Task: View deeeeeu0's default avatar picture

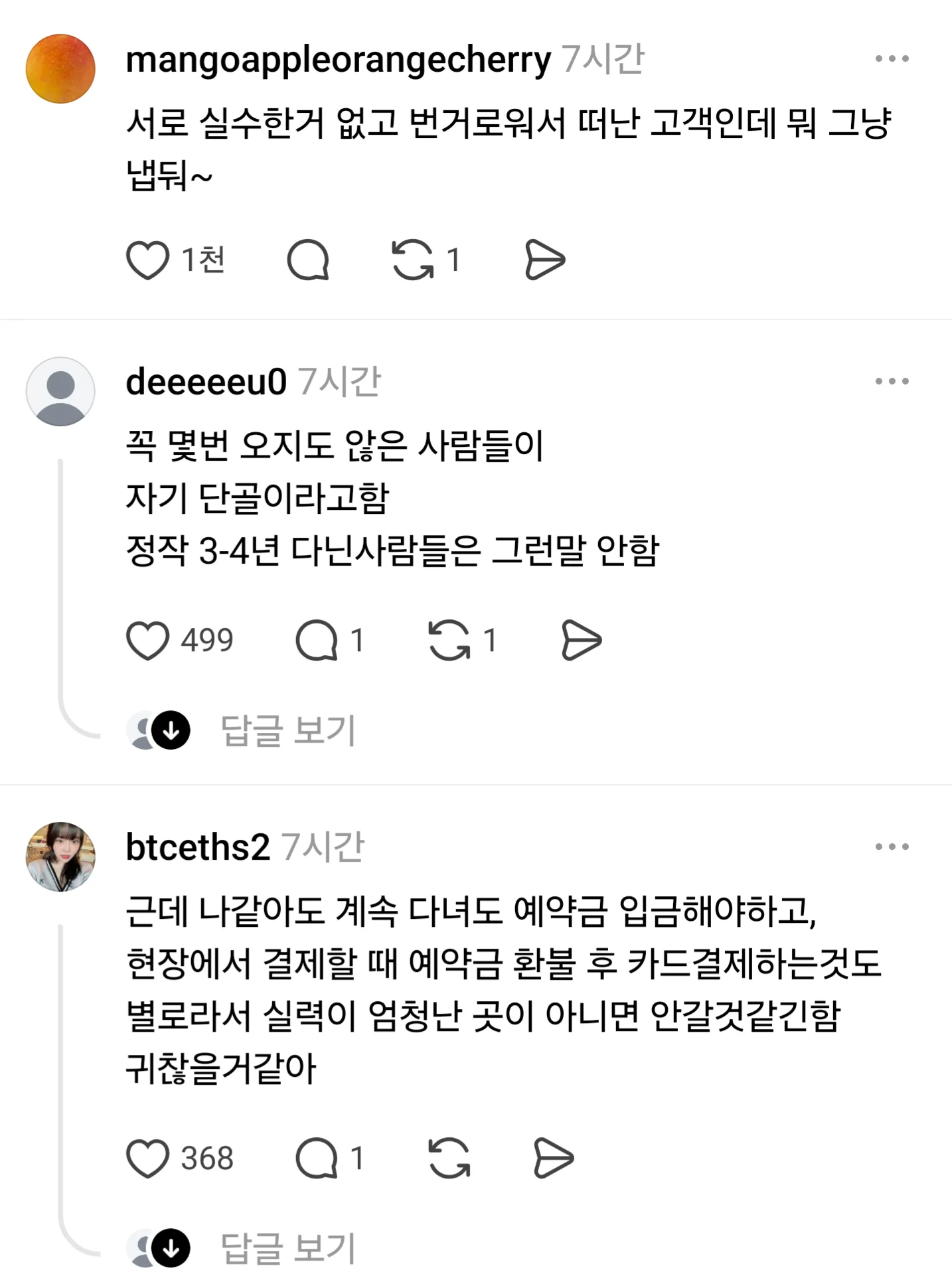Action: coord(60,392)
